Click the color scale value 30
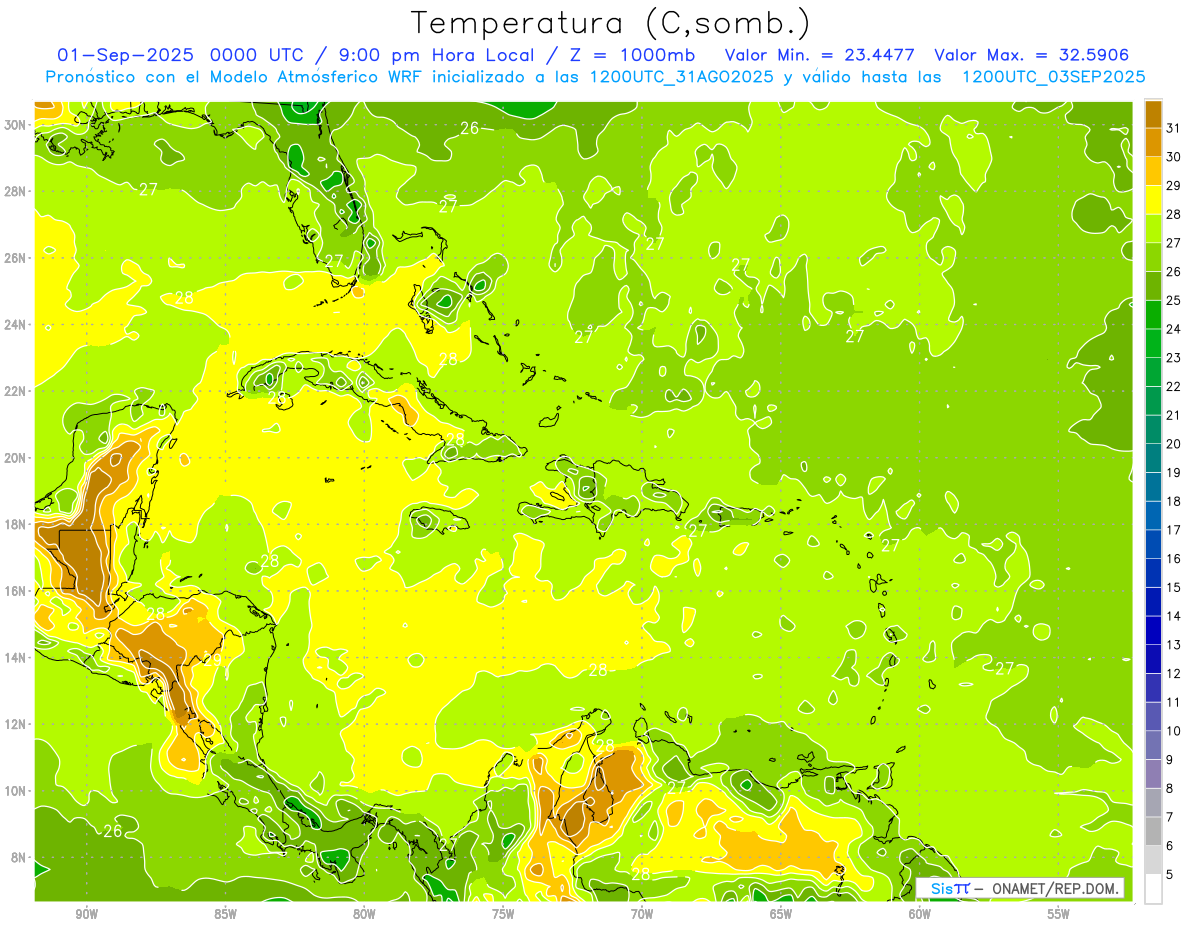 [1173, 157]
